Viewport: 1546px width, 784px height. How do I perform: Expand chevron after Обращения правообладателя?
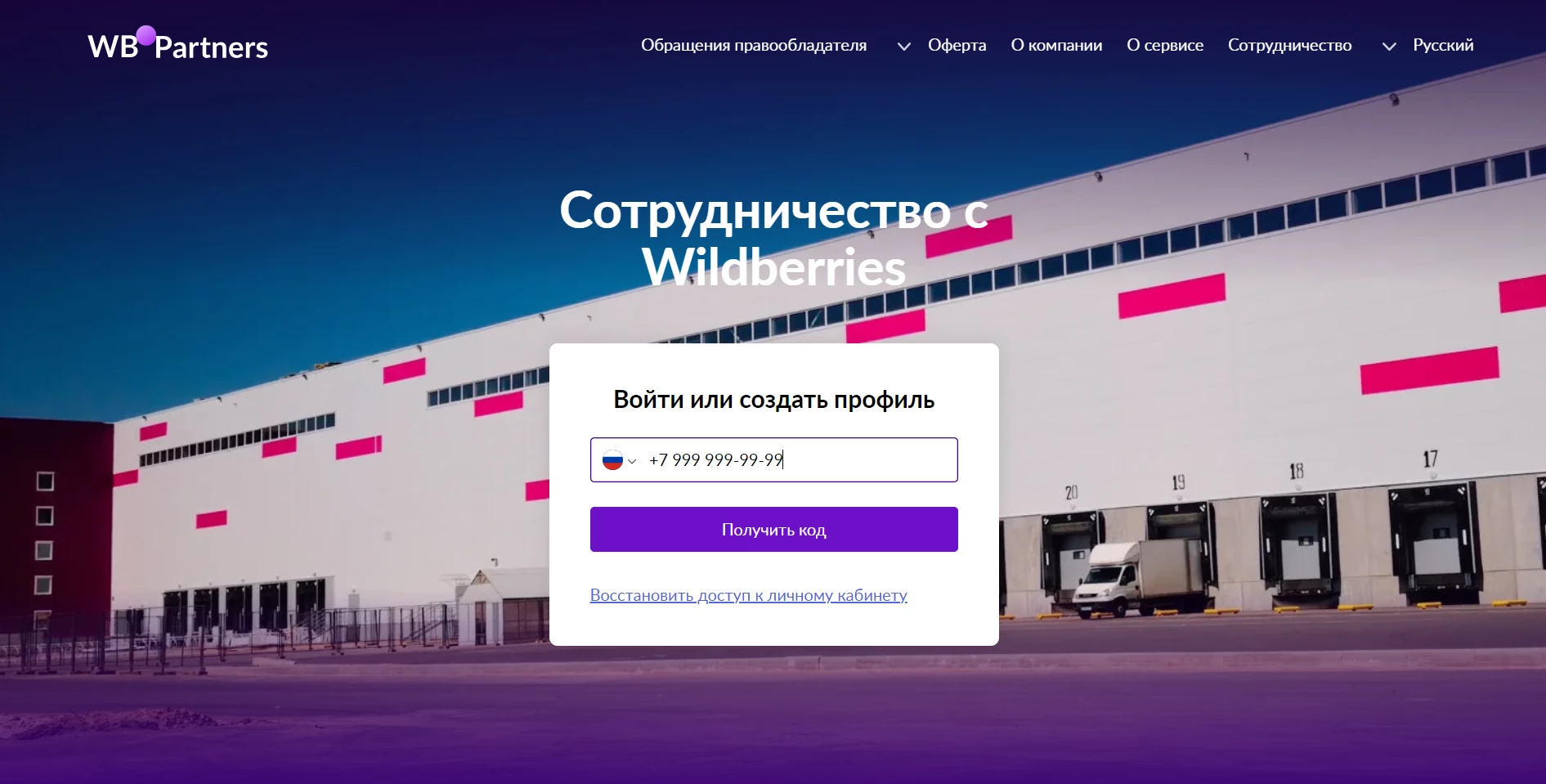tap(903, 47)
